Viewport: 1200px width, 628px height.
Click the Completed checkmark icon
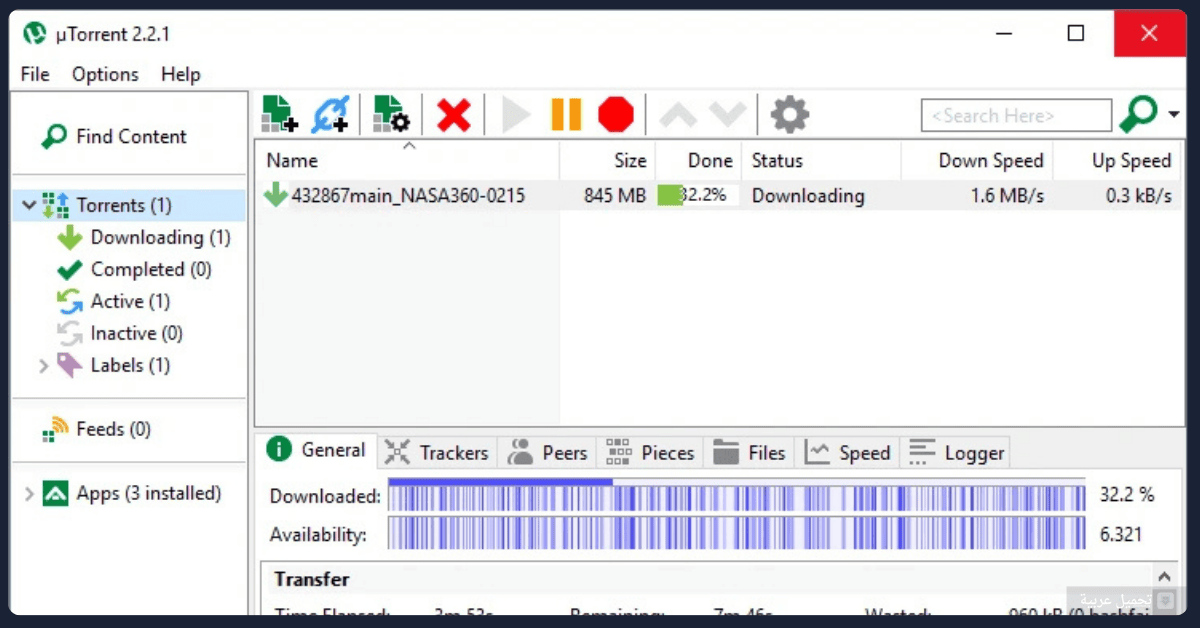pyautogui.click(x=69, y=270)
